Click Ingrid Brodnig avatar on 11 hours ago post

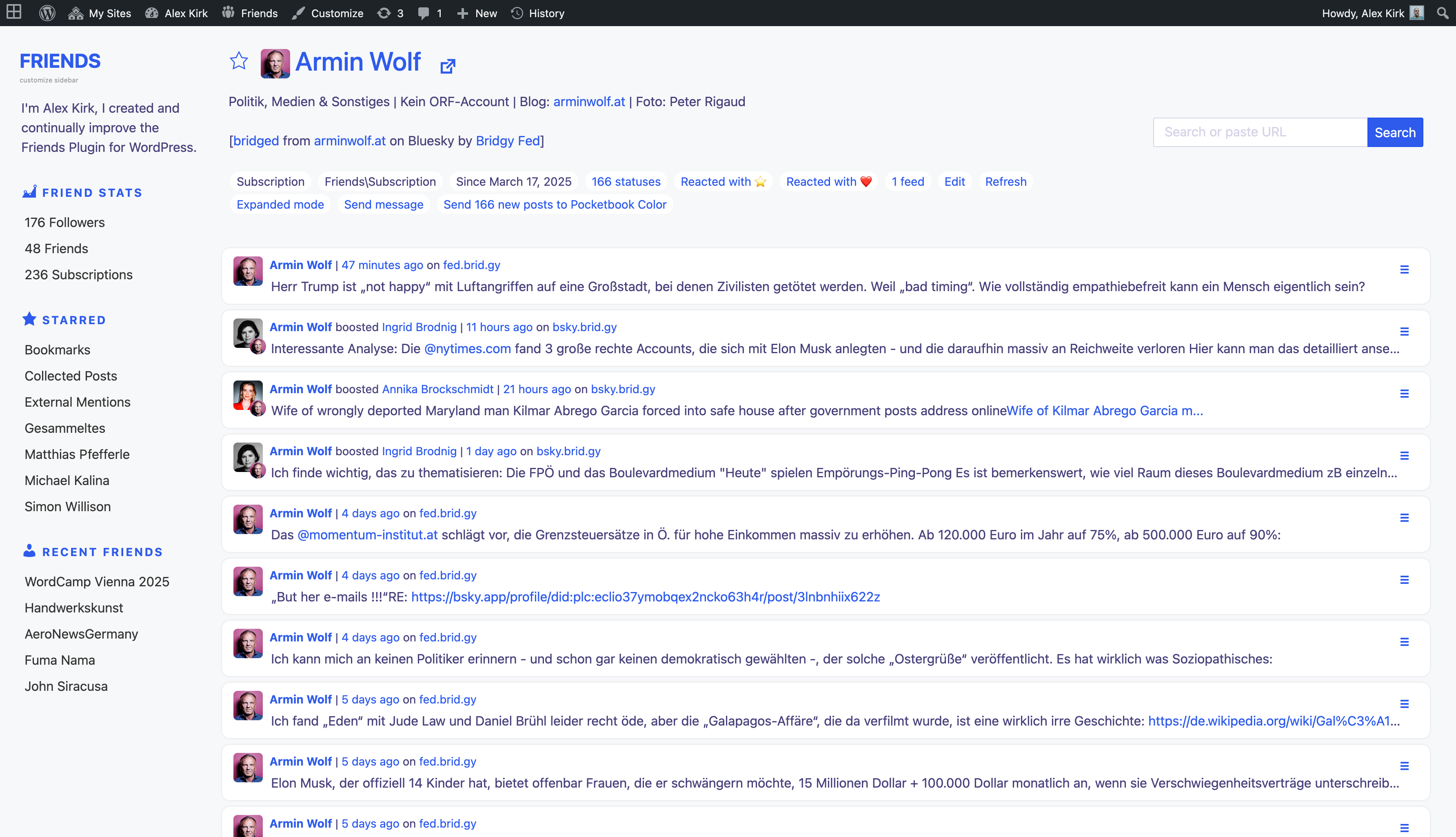point(248,333)
